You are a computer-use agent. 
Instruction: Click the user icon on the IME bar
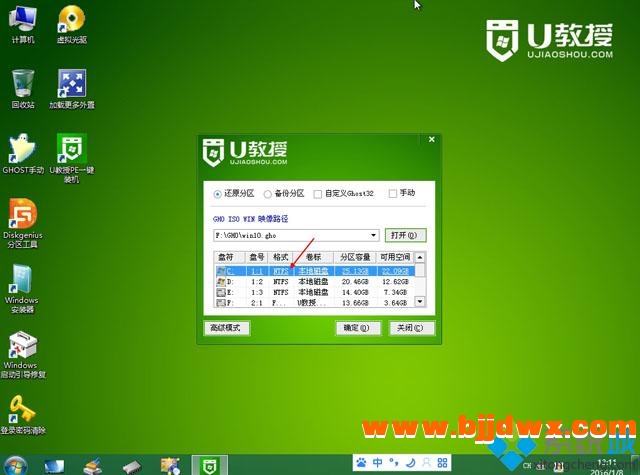426,462
